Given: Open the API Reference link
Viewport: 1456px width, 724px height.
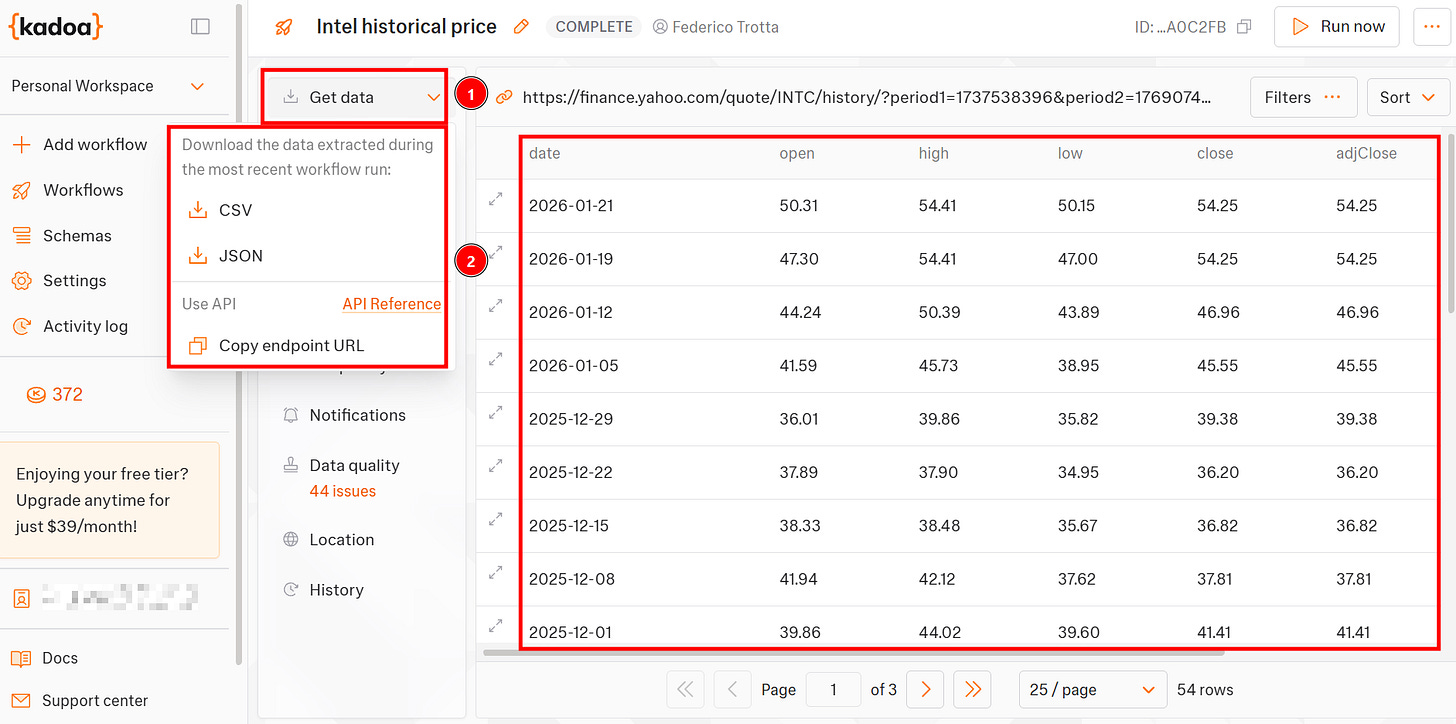Looking at the screenshot, I should click(x=392, y=303).
